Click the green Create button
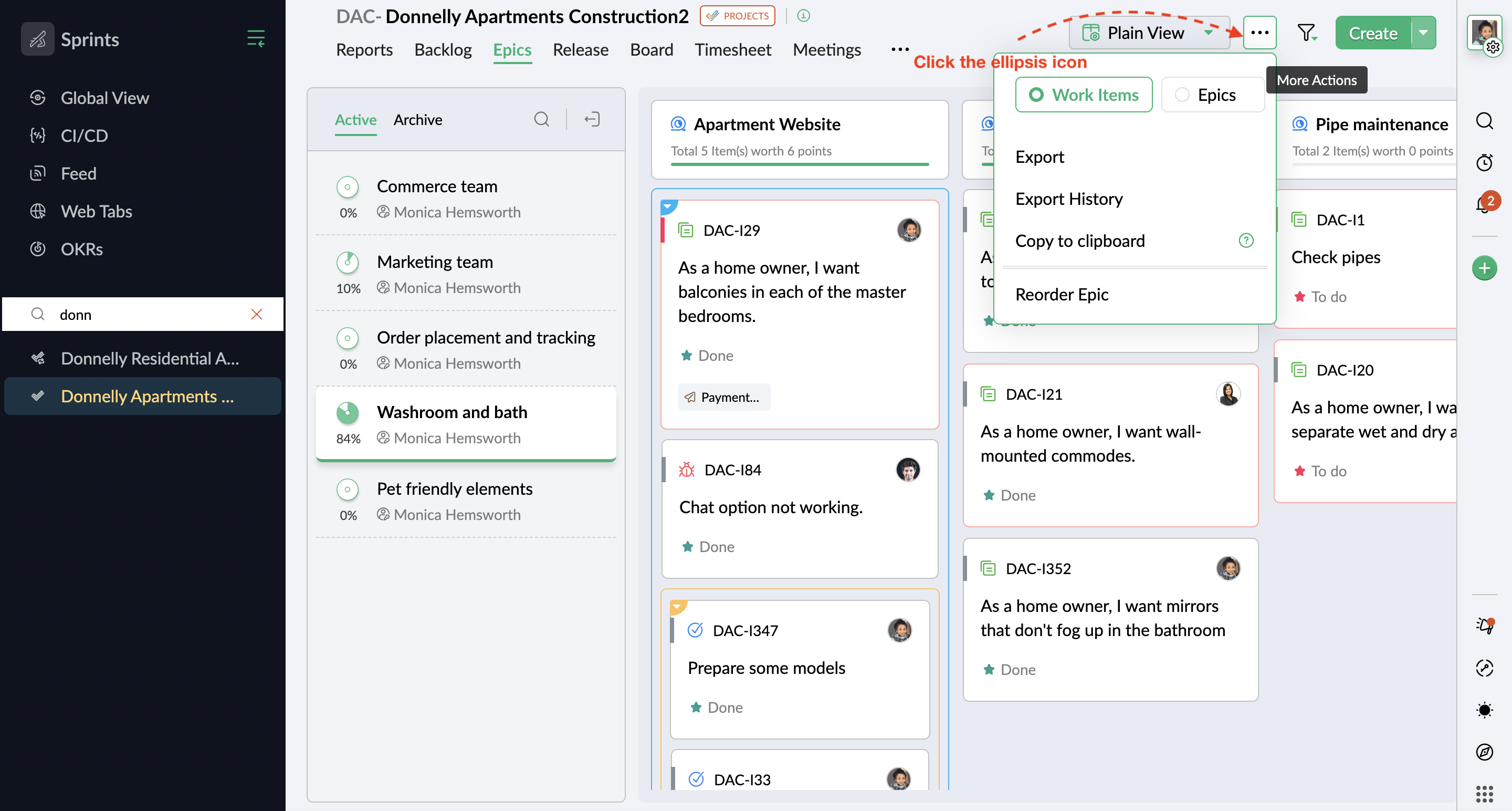This screenshot has height=811, width=1512. click(x=1372, y=33)
